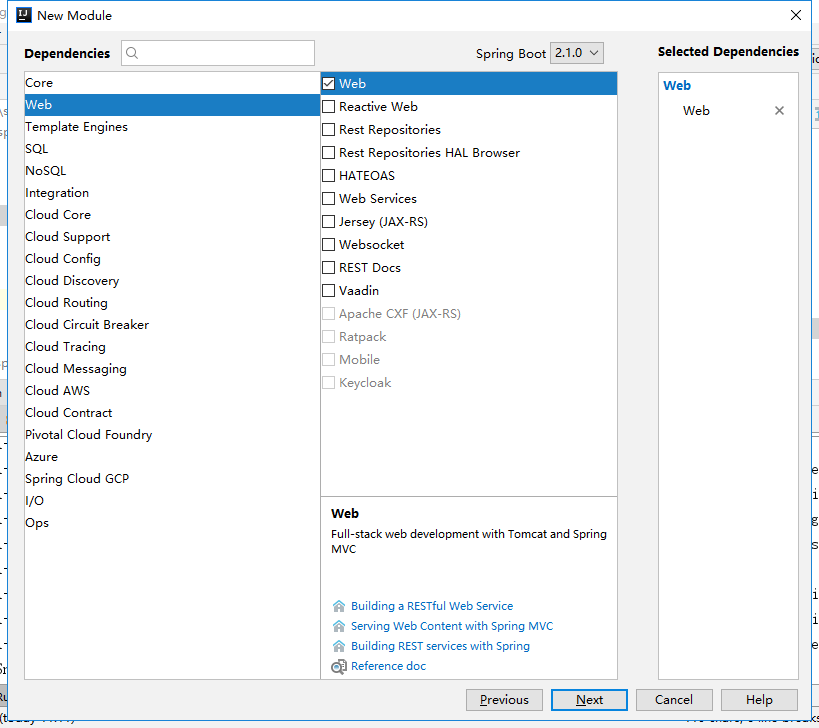Screen dimensions: 819x728
Task: Remove Web from selected dependencies
Action: point(779,111)
